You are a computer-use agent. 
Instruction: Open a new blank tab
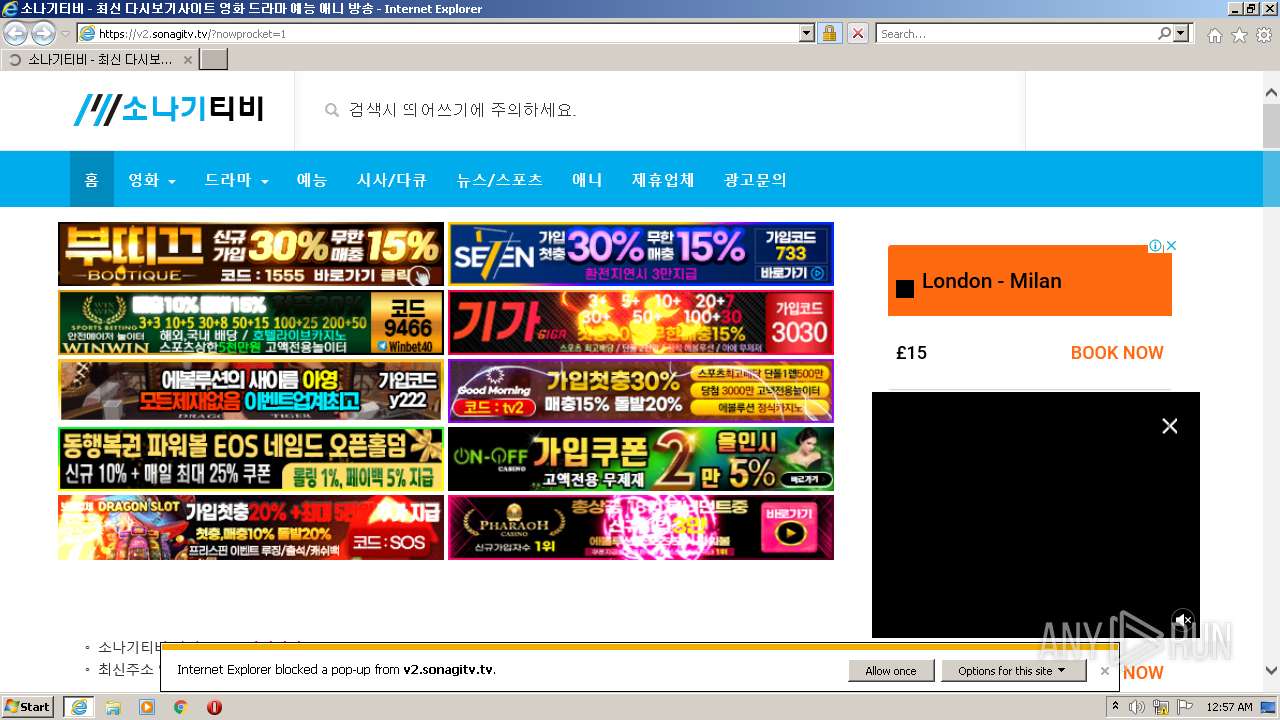214,59
